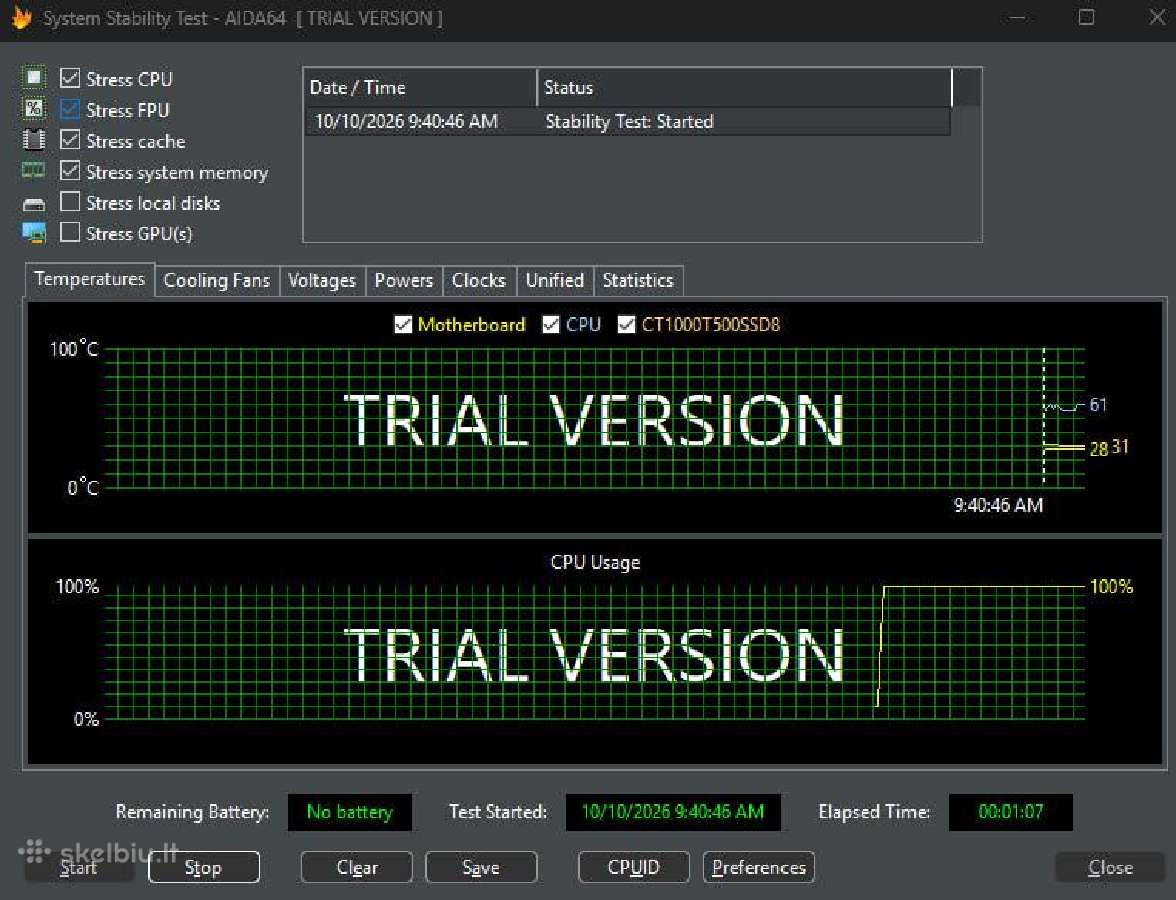Click the RAM module icon beside Stress system memory
Screen dimensions: 1176x900
(34, 171)
